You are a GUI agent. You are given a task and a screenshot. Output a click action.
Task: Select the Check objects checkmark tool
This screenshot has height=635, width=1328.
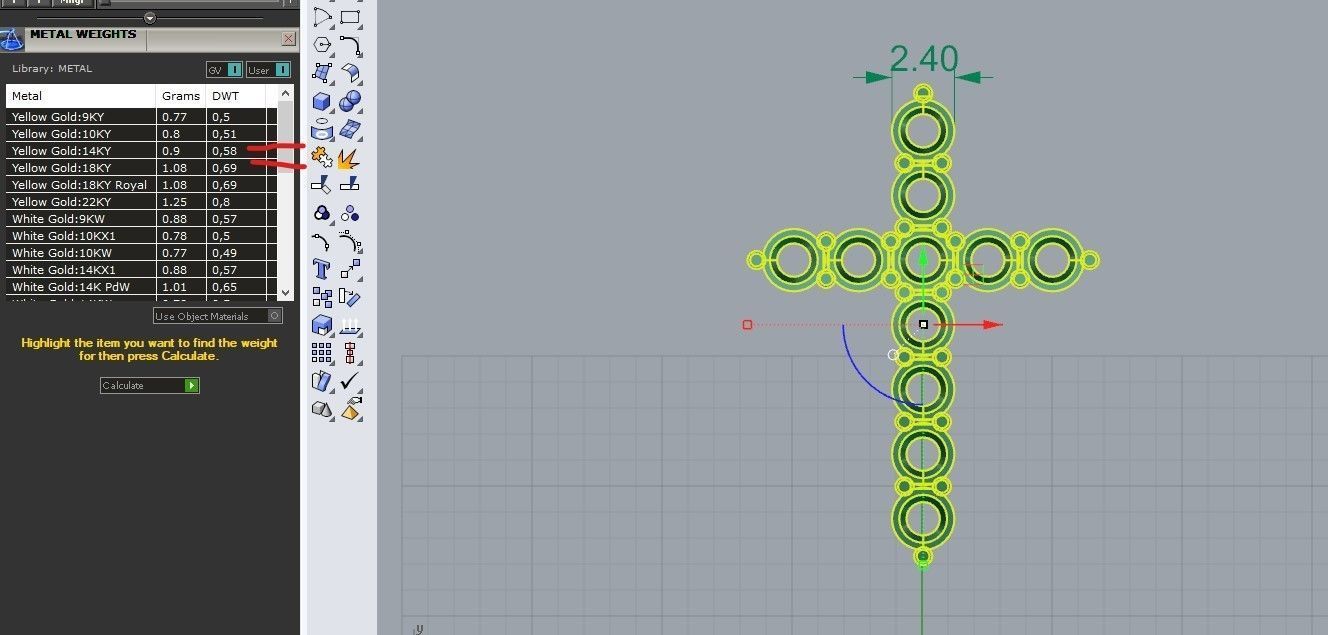pyautogui.click(x=350, y=381)
